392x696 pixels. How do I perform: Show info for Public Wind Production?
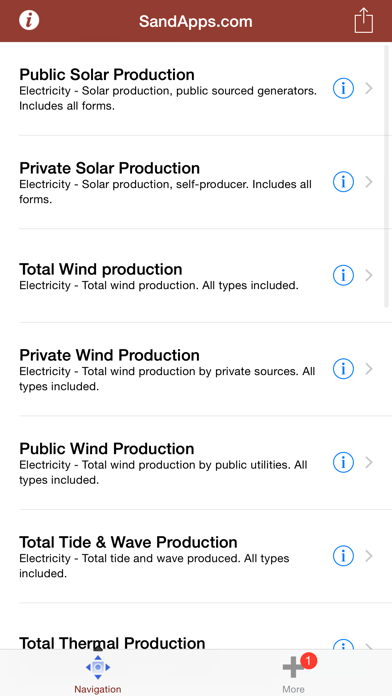(343, 463)
